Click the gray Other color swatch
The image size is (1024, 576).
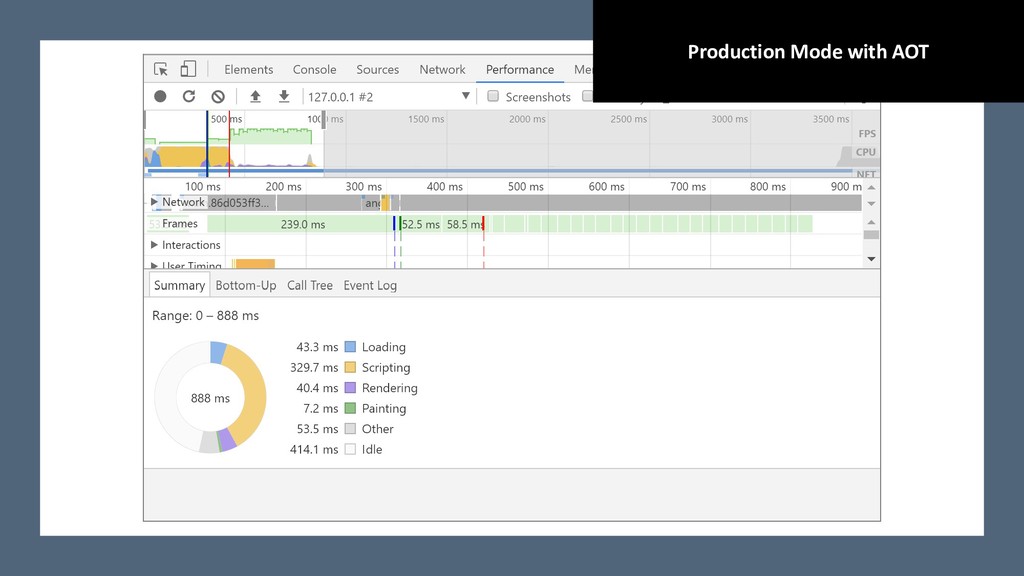pyautogui.click(x=350, y=428)
